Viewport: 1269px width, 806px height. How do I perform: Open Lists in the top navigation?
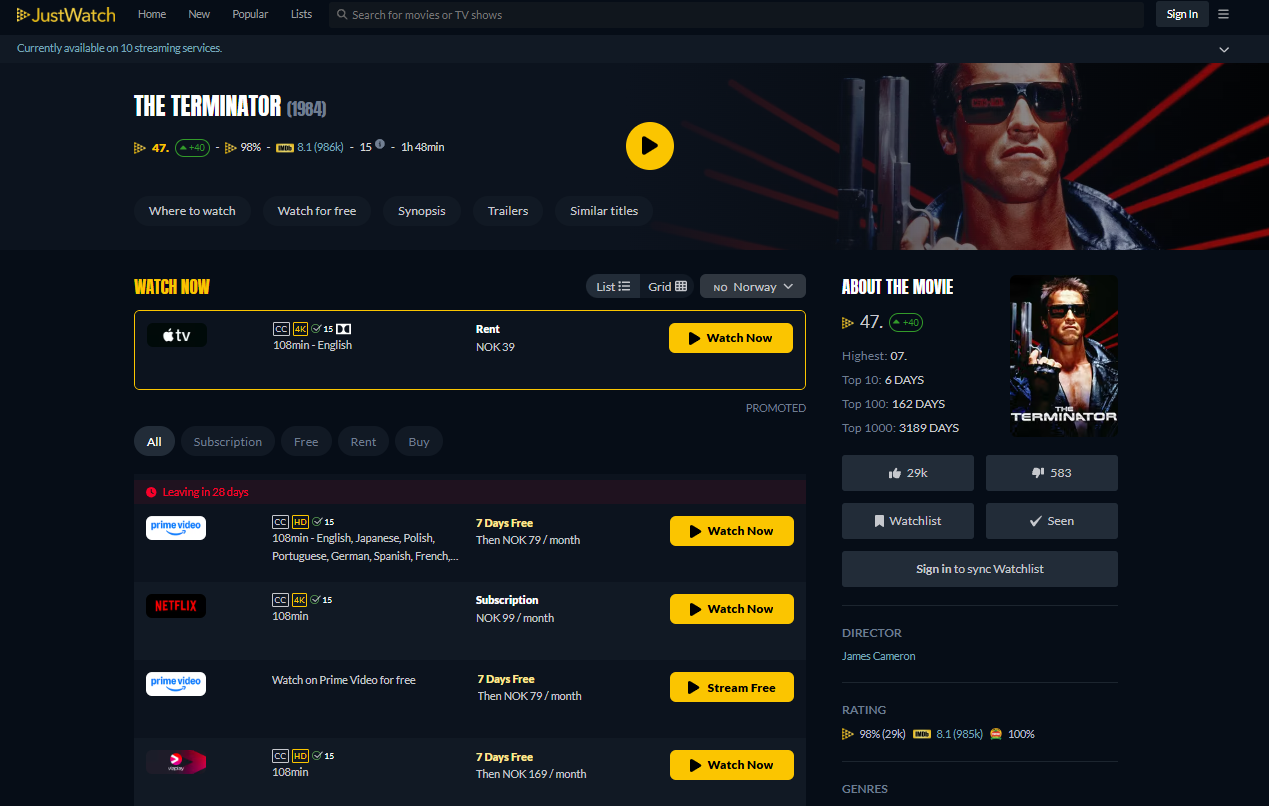click(x=301, y=14)
